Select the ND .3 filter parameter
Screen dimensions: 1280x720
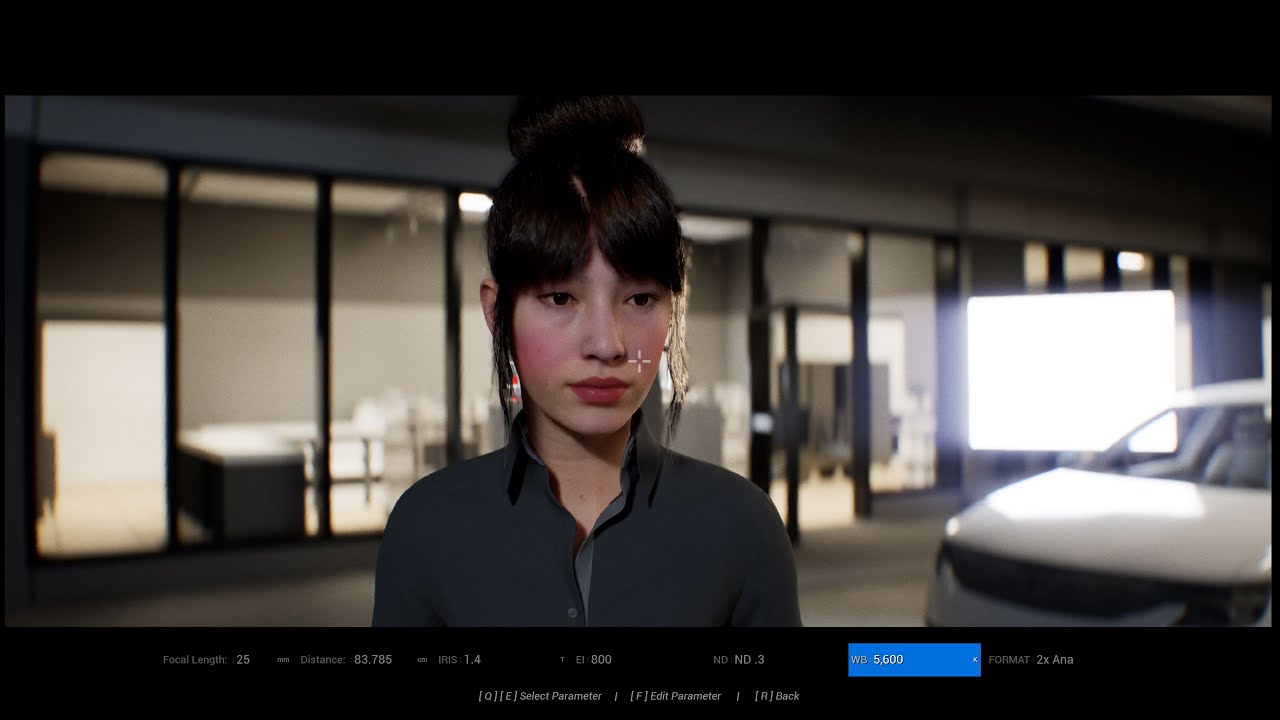click(739, 660)
